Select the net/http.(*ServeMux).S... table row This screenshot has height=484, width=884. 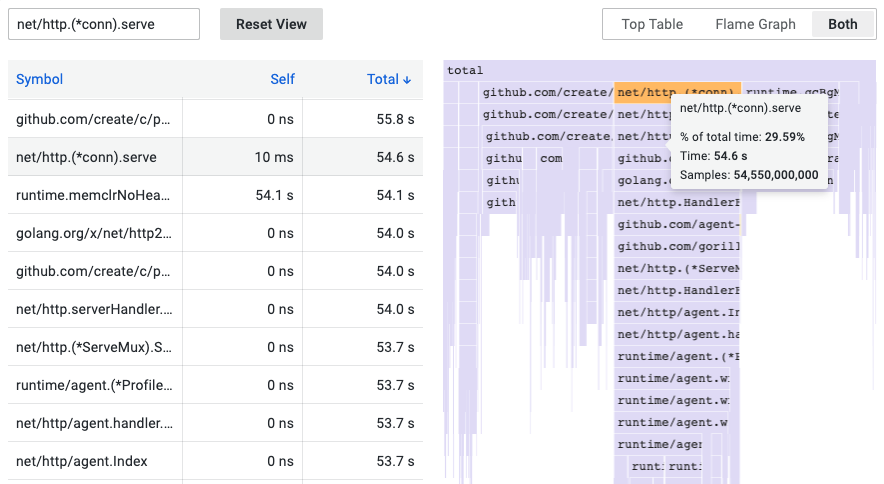(x=215, y=347)
